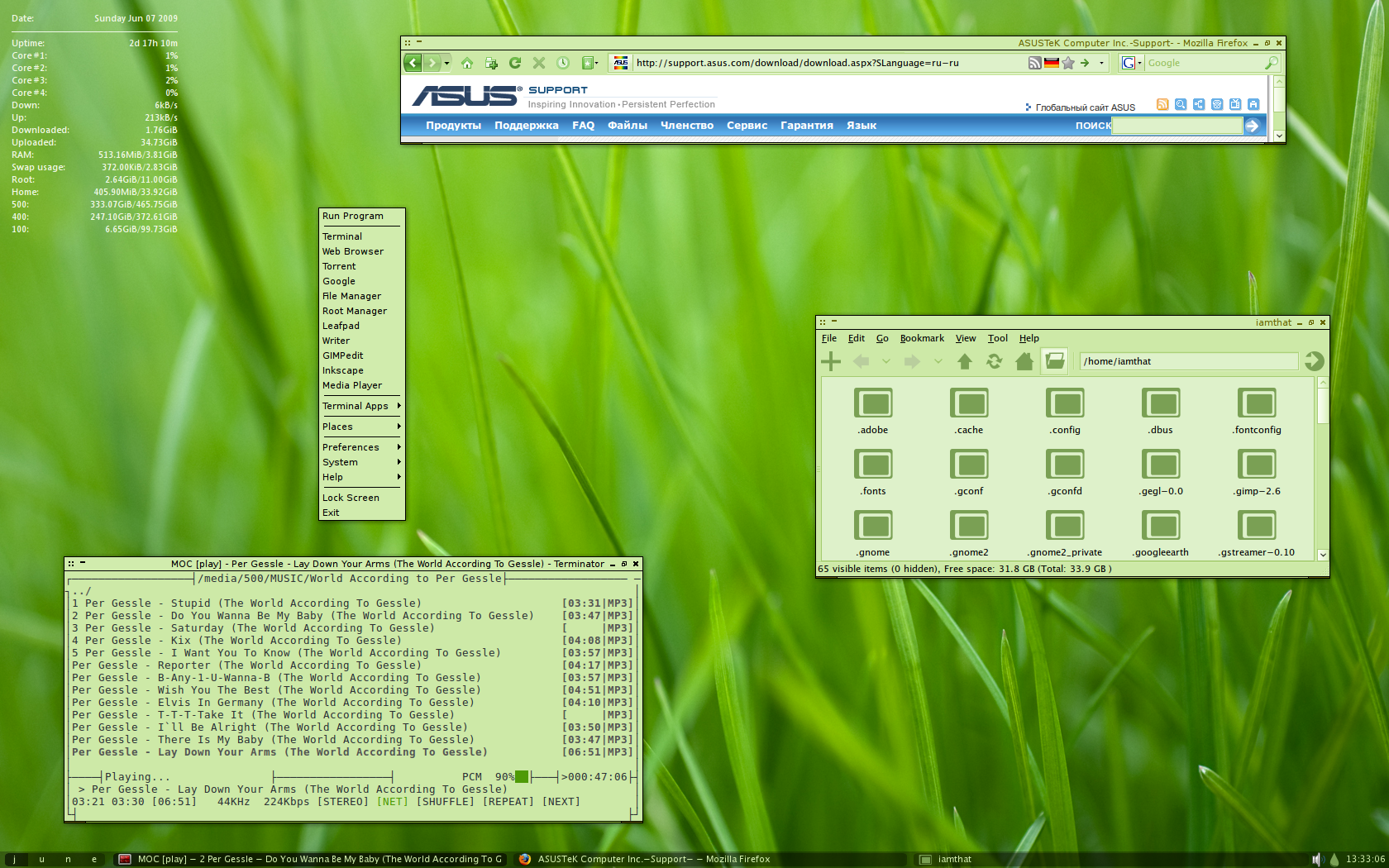Expand the Terminal Apps submenu
The height and width of the screenshot is (868, 1389).
click(x=361, y=406)
